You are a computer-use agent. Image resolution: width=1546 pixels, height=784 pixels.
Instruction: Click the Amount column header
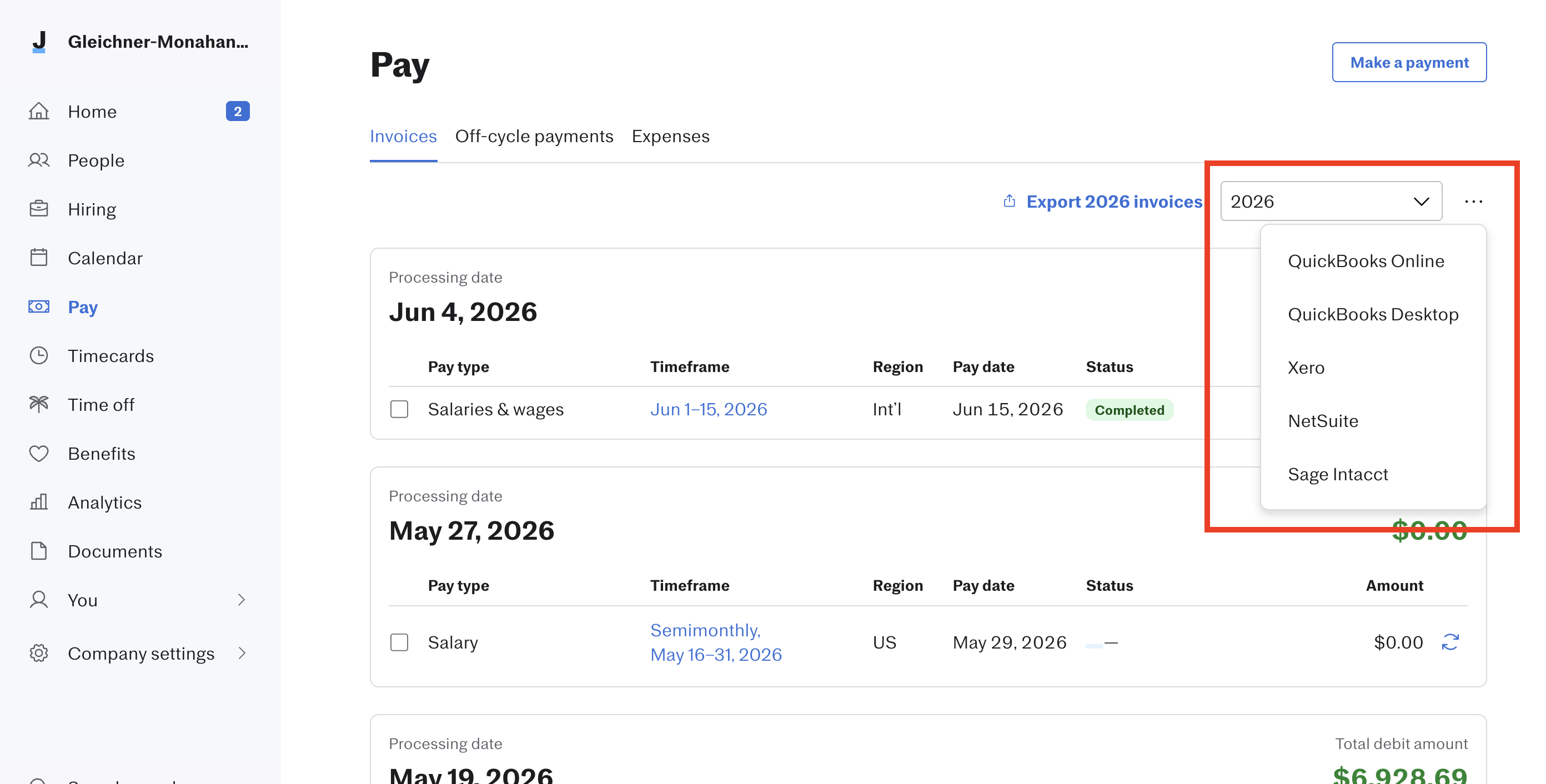point(1394,585)
